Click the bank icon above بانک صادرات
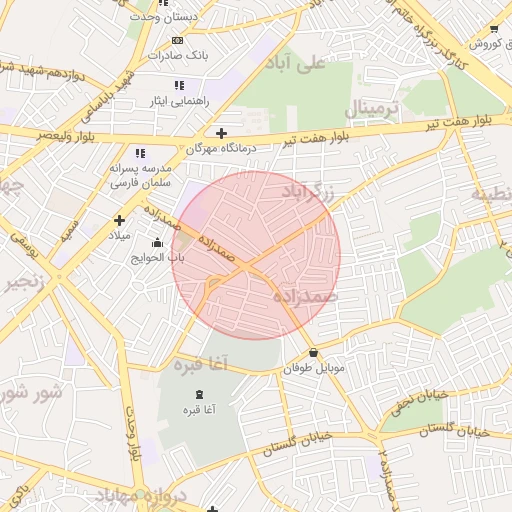The image size is (512, 512). 177,41
